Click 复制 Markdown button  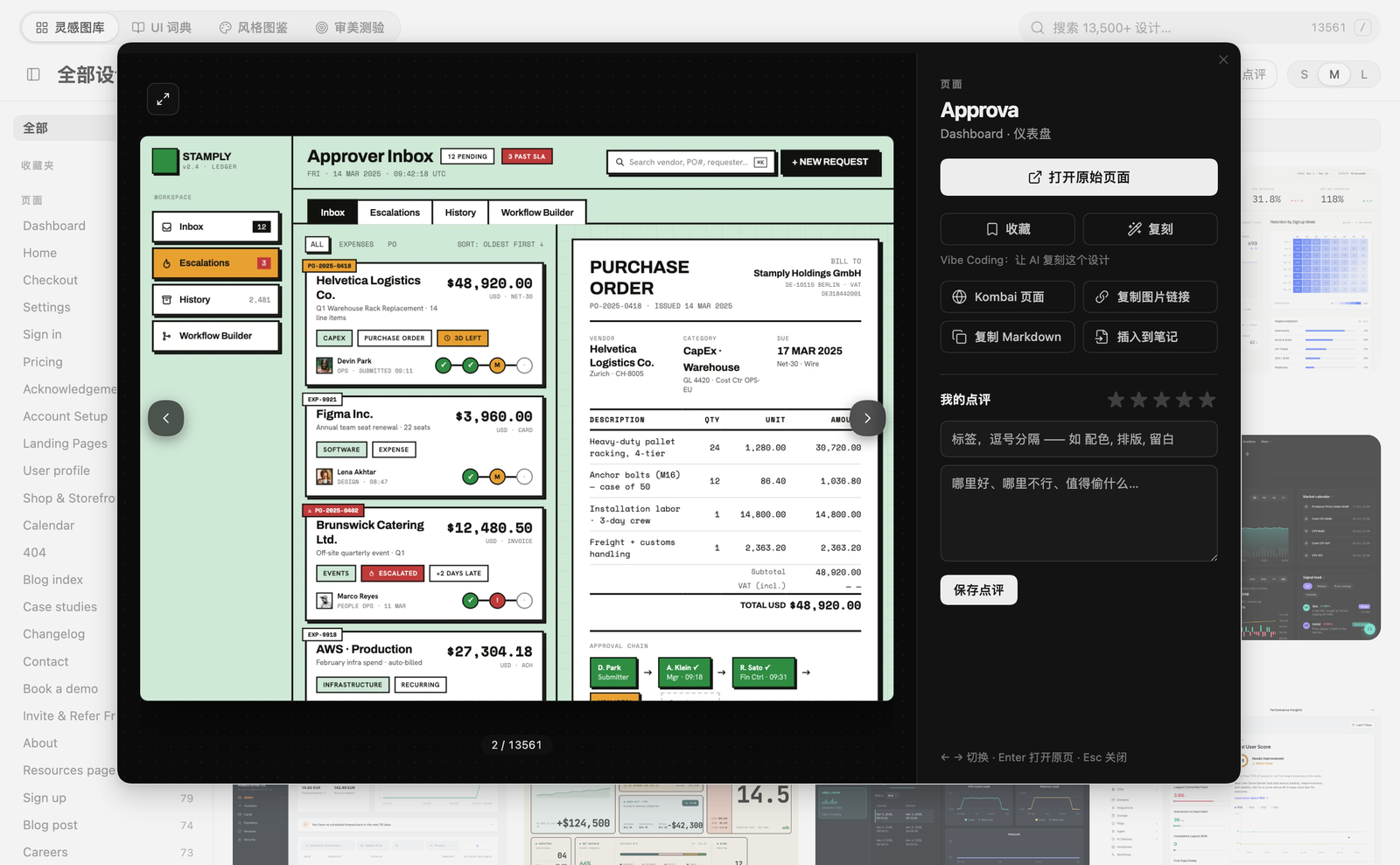[x=1007, y=337]
